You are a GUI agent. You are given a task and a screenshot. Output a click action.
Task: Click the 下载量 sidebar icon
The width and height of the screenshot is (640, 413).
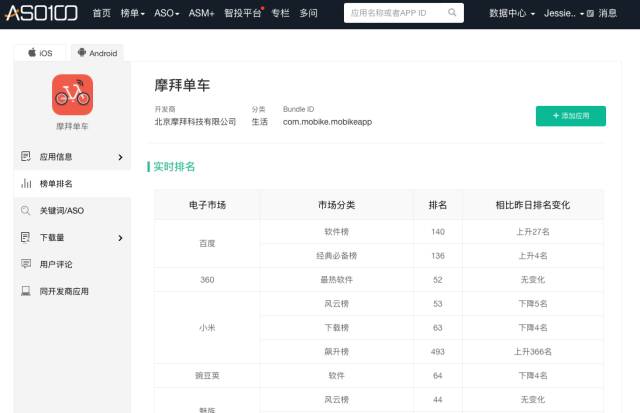[26, 237]
